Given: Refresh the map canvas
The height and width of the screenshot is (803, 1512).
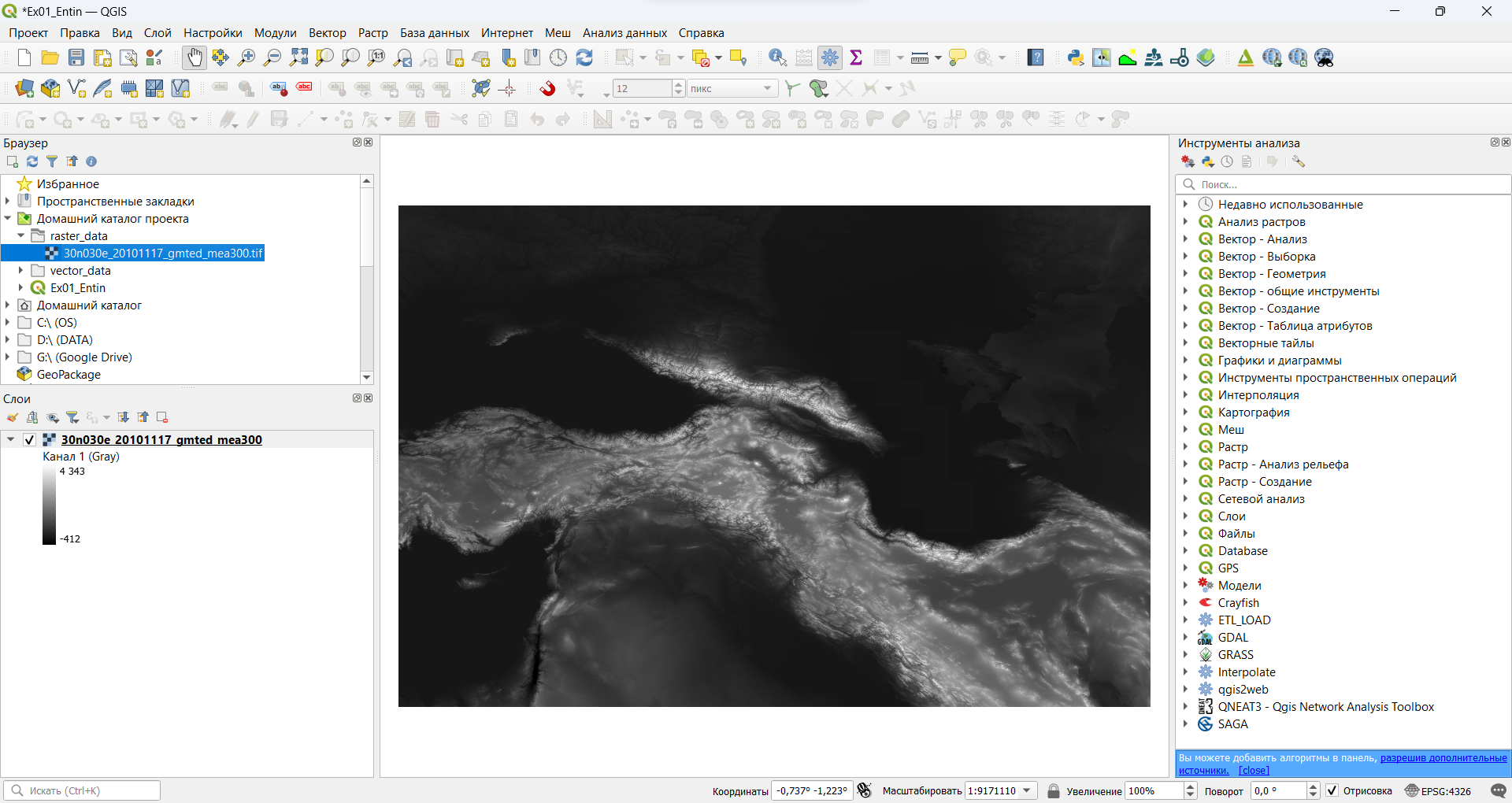Looking at the screenshot, I should tap(584, 57).
